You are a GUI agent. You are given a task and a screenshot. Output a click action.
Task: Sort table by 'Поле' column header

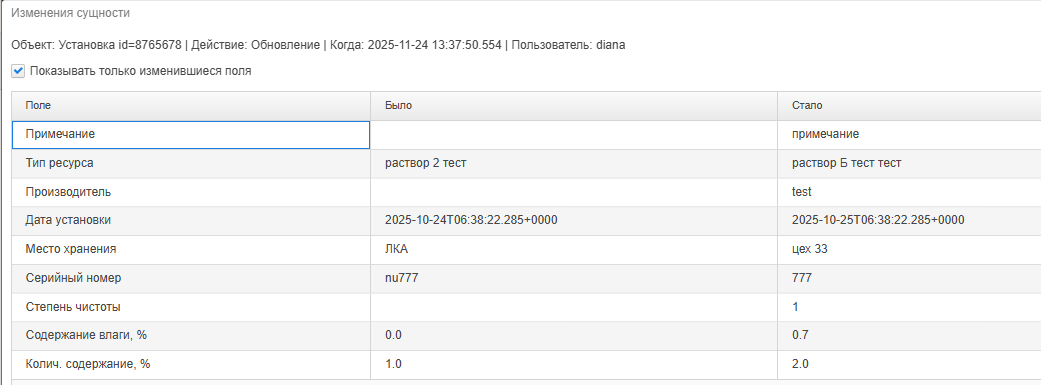(191, 106)
